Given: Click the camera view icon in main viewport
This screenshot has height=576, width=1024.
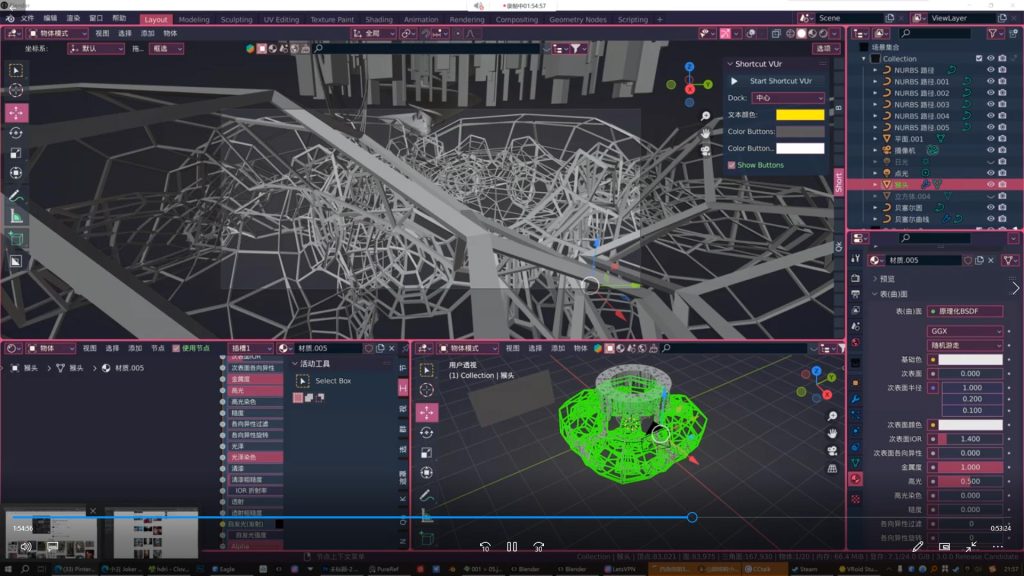Looking at the screenshot, I should [705, 149].
